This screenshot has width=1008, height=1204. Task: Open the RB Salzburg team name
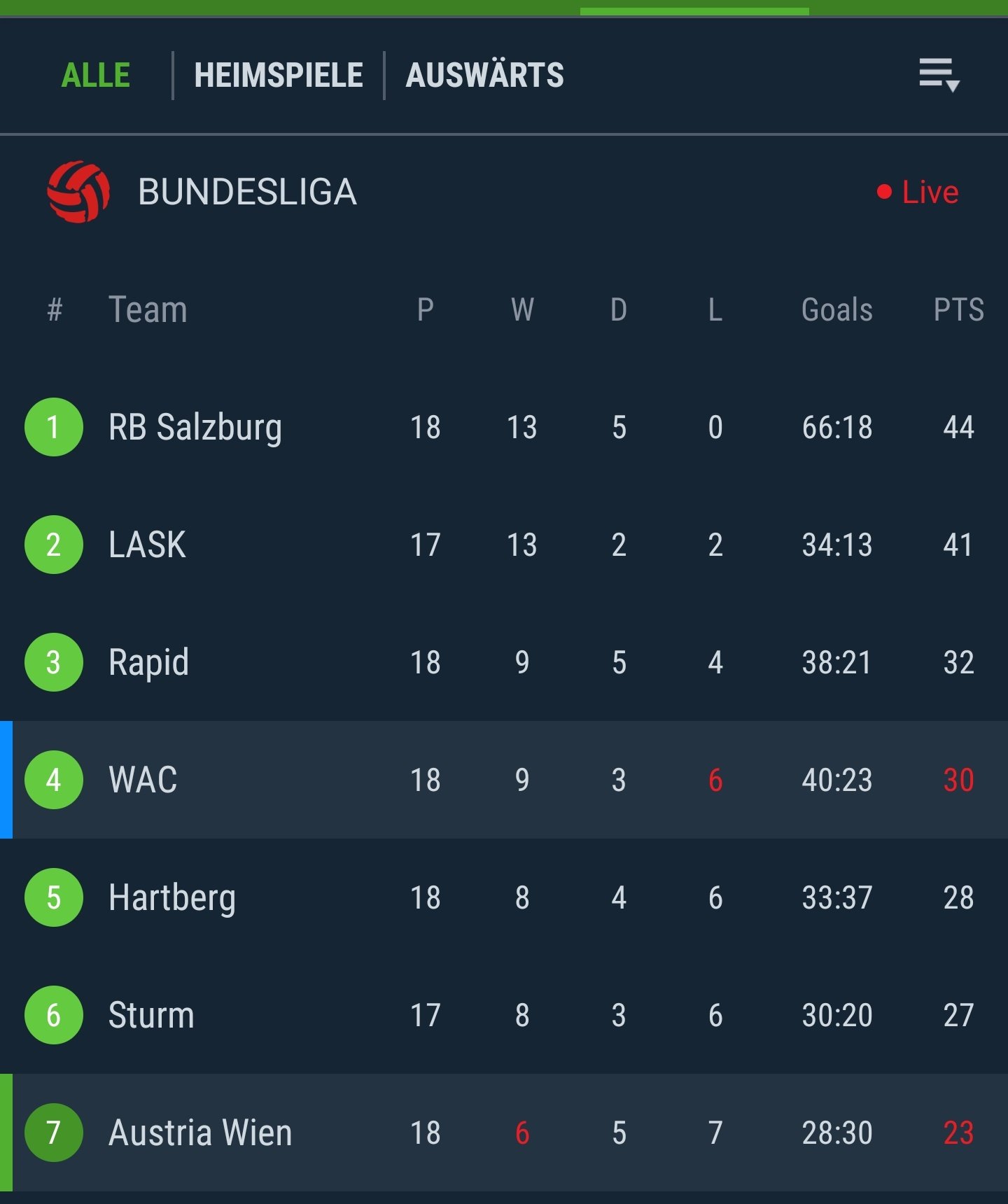pyautogui.click(x=195, y=428)
